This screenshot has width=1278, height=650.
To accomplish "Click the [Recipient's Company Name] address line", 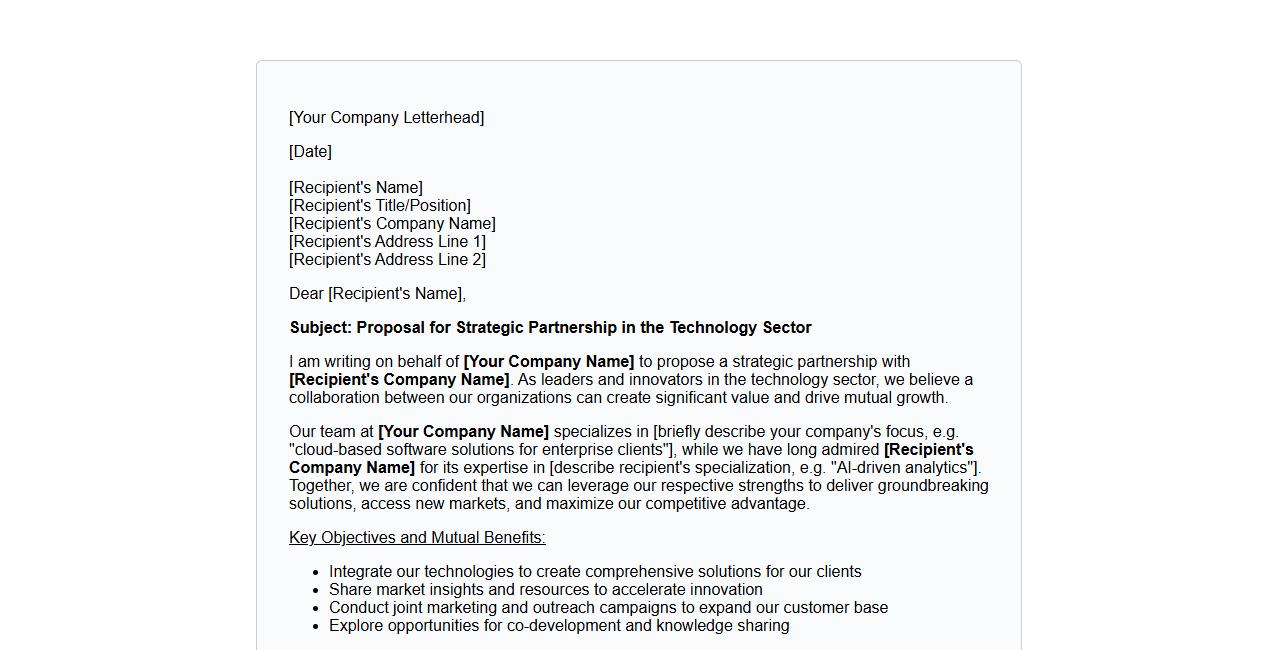I will (x=392, y=224).
